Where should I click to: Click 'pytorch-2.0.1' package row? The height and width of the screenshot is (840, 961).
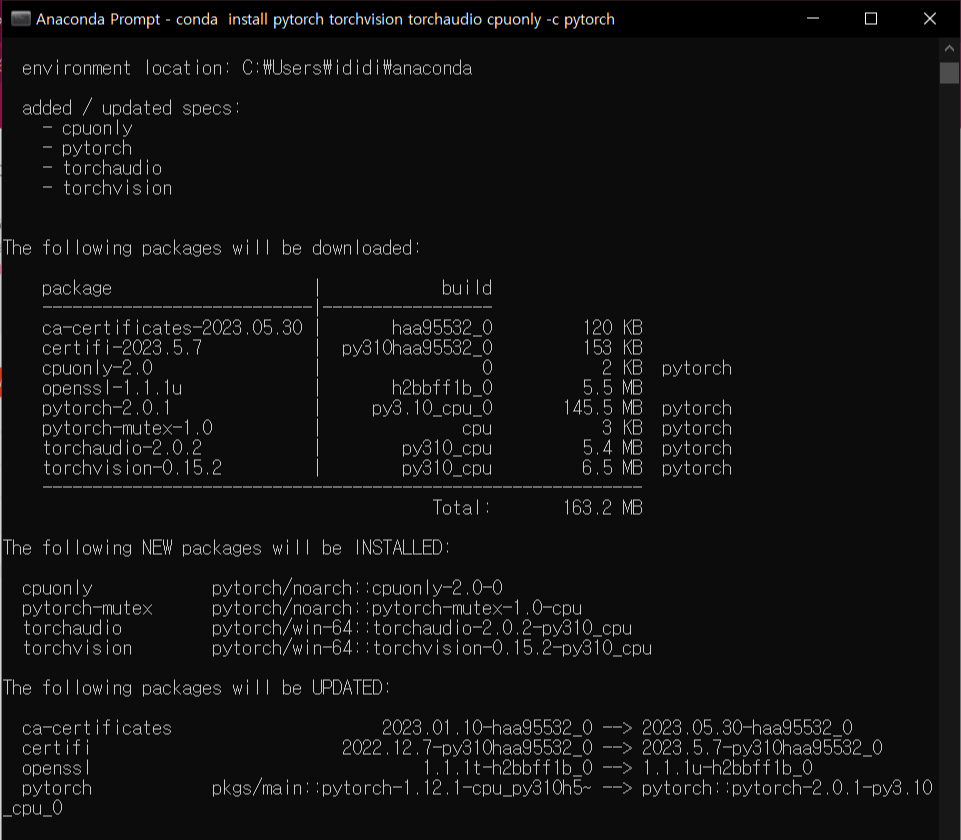pyautogui.click(x=387, y=408)
